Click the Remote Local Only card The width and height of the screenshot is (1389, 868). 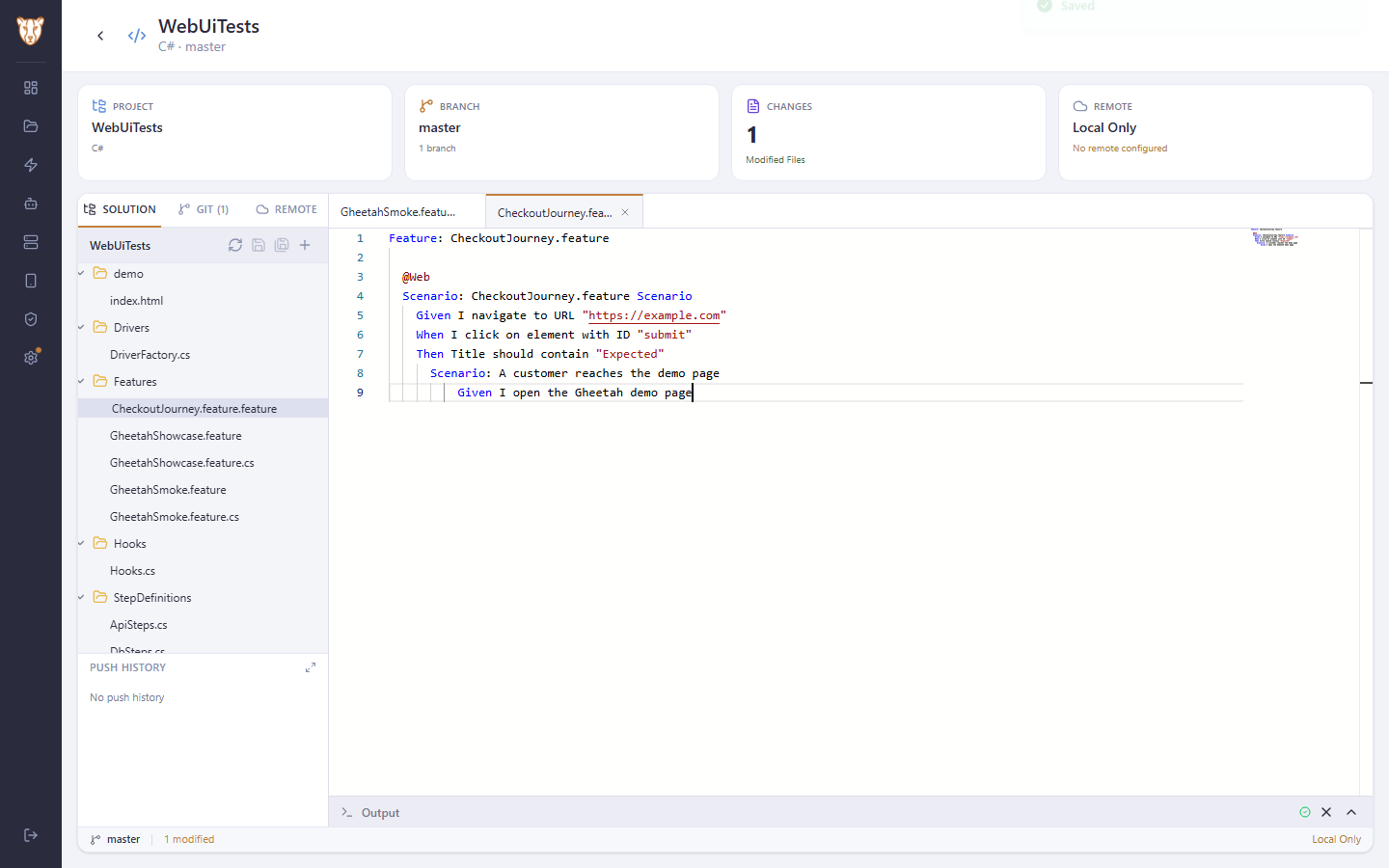click(1215, 132)
